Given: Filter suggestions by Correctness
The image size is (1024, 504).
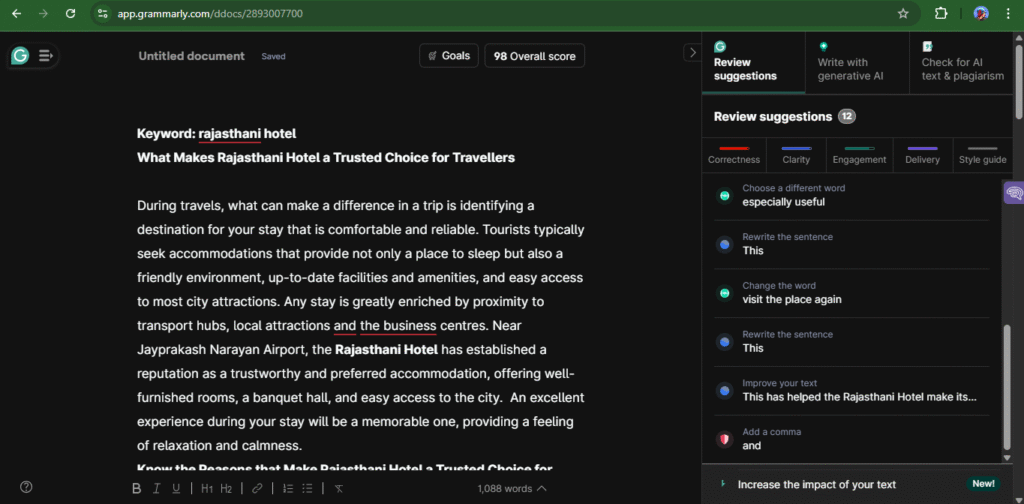Looking at the screenshot, I should click(x=734, y=154).
